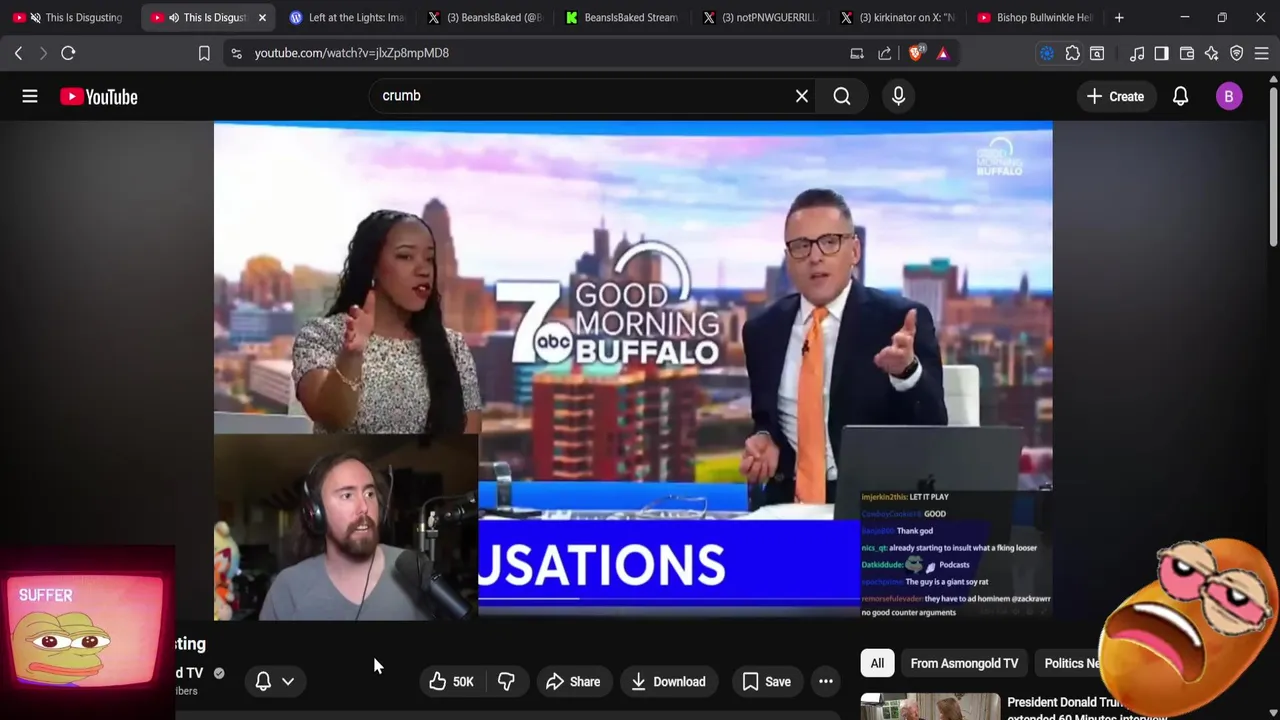Switch to '(3) BeansIsBaked' X tab
Image resolution: width=1280 pixels, height=720 pixels.
(484, 17)
